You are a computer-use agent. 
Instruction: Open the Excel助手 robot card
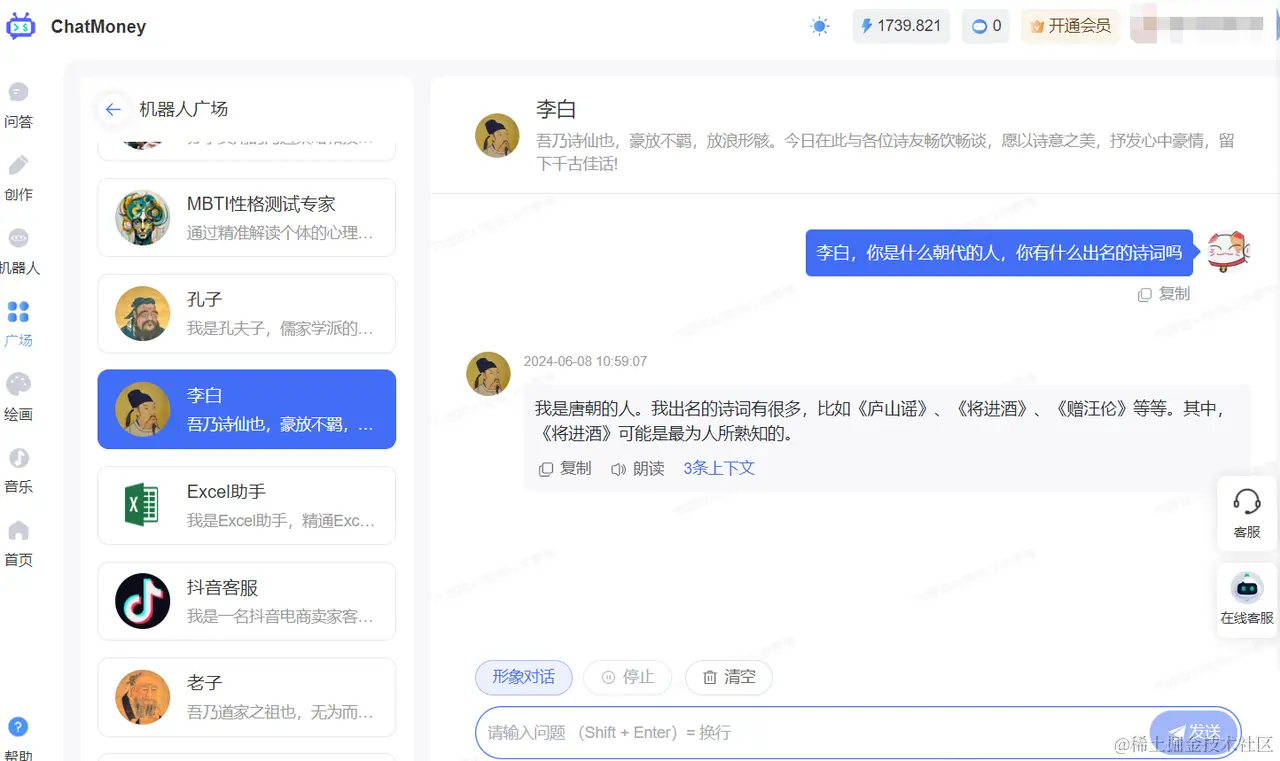(x=246, y=505)
